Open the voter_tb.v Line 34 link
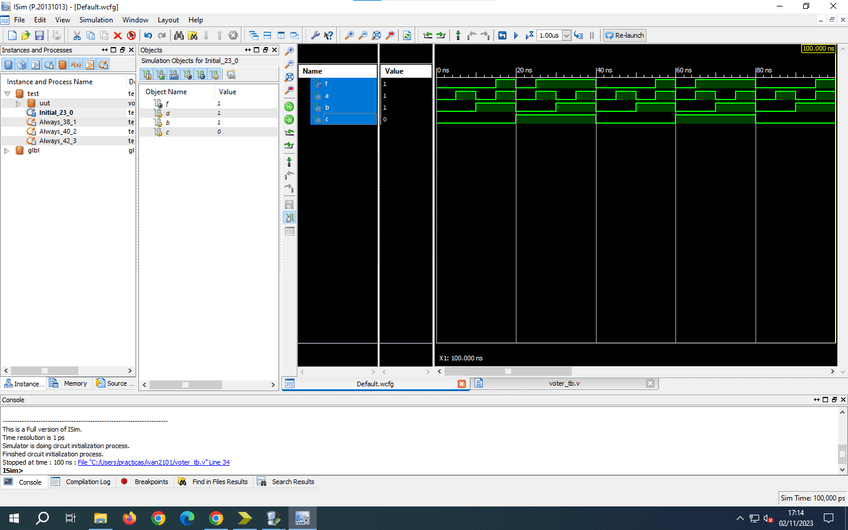 point(153,462)
